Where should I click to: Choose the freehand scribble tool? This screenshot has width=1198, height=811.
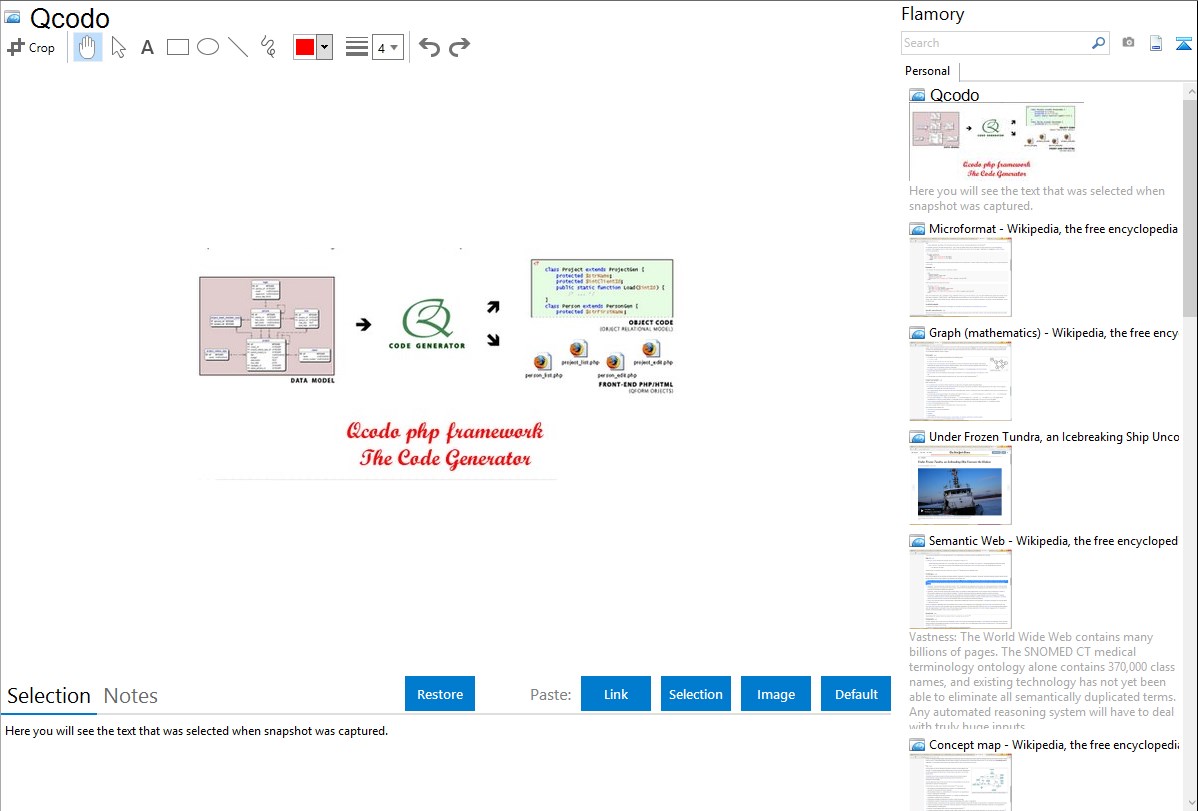click(268, 47)
